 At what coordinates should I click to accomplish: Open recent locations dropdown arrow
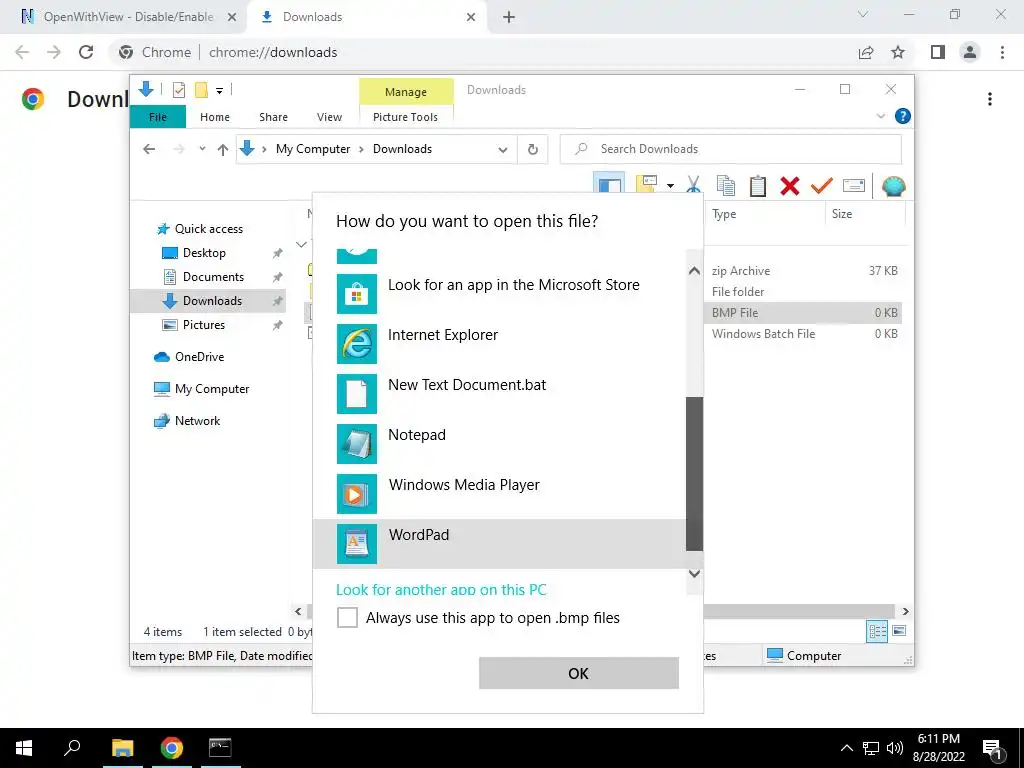202,149
